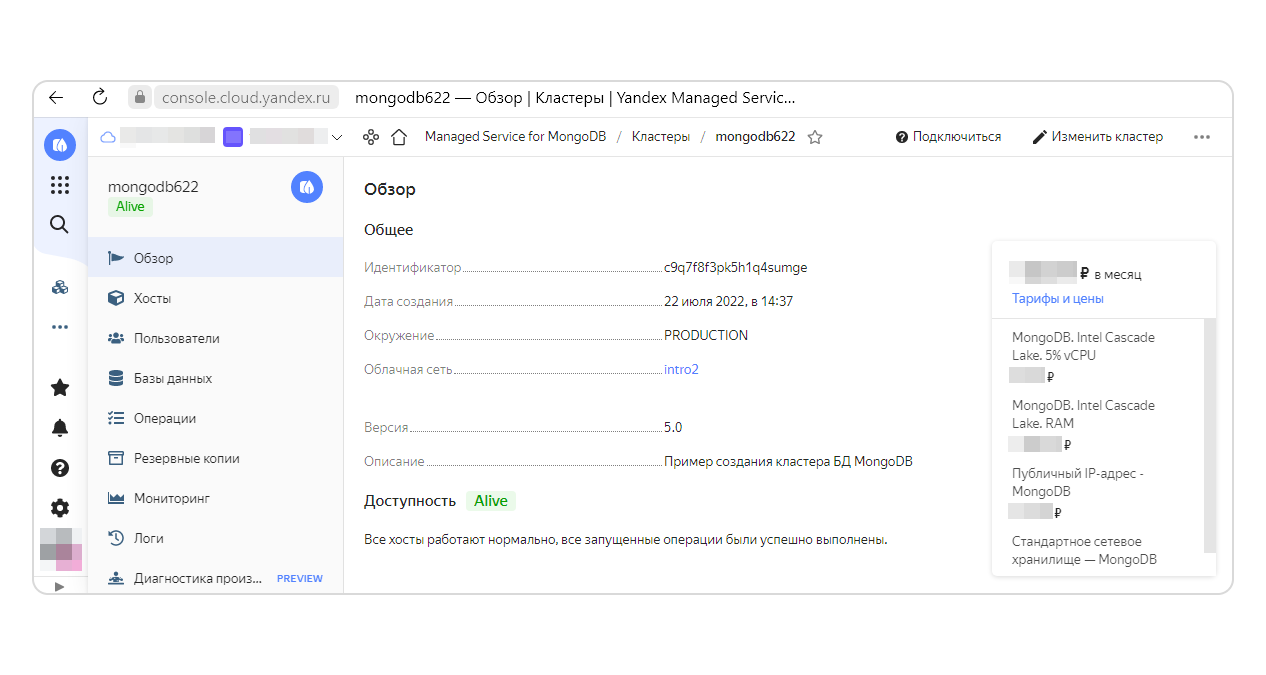
Task: Click the cluster identifier c9q7f8f3pk5h1q4sumge
Action: tap(736, 267)
